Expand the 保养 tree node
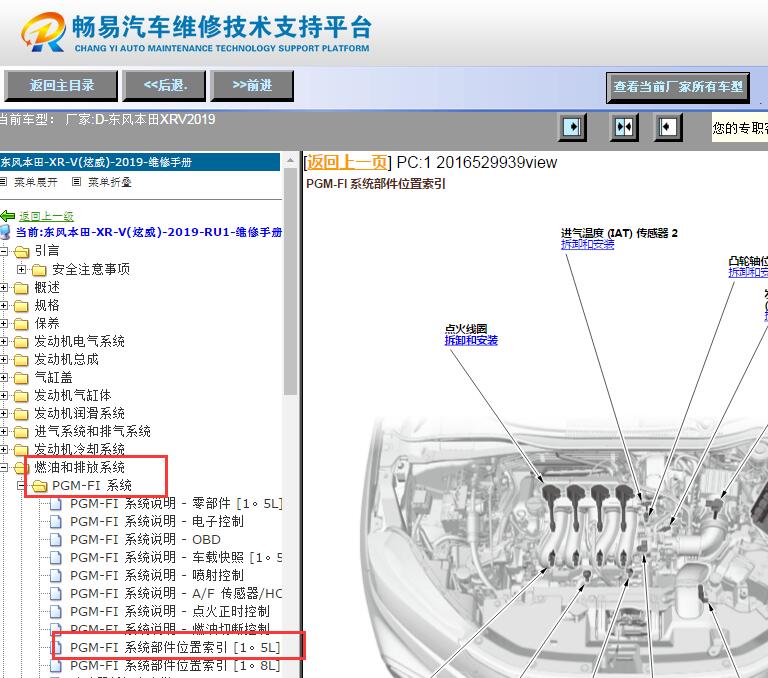 [4, 323]
